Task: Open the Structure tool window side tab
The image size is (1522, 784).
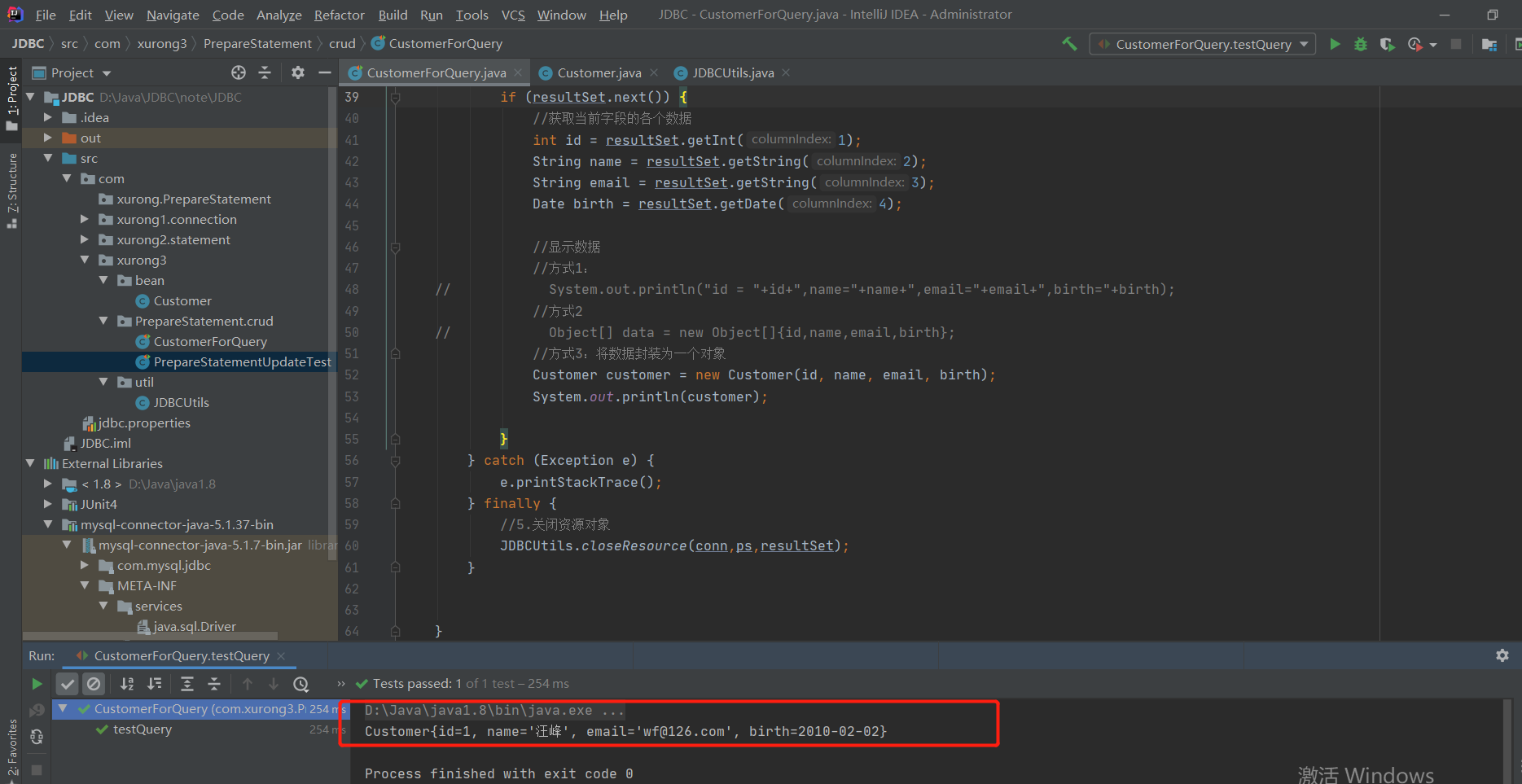Action: (x=11, y=191)
